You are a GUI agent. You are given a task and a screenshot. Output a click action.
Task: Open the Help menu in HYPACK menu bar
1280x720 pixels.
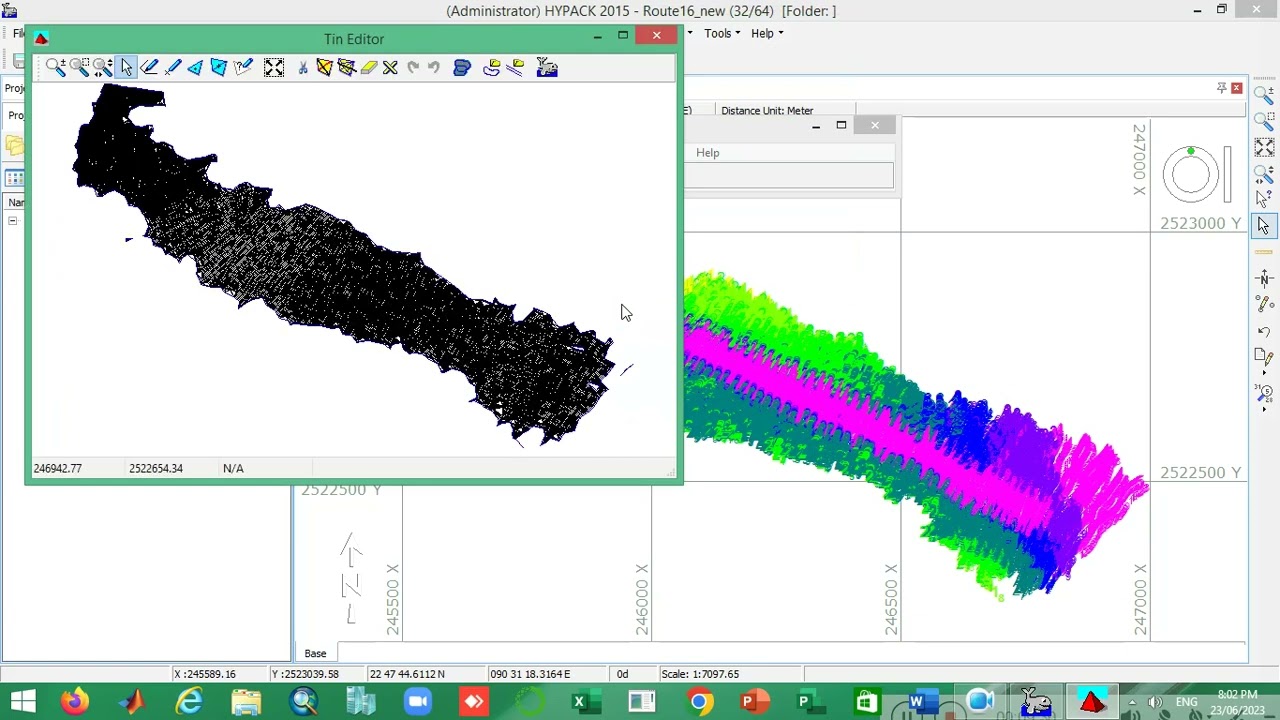[x=762, y=33]
